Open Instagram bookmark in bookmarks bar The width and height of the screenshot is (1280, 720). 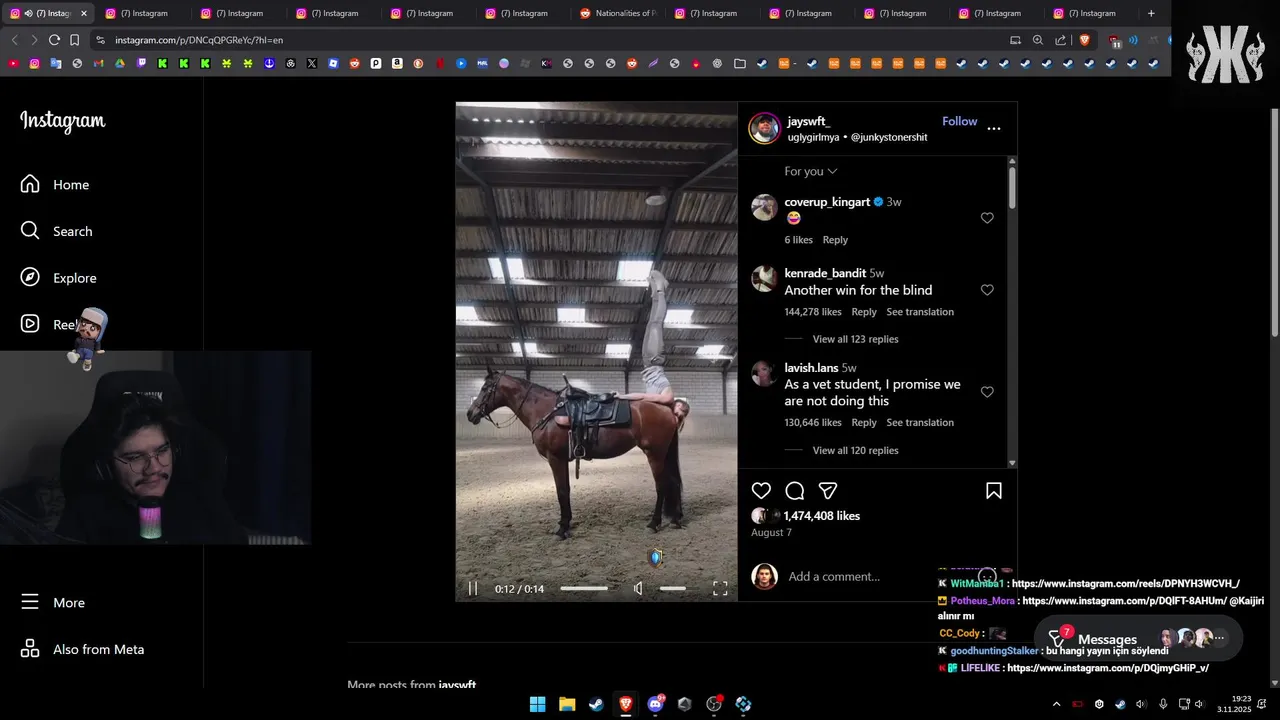(x=34, y=63)
